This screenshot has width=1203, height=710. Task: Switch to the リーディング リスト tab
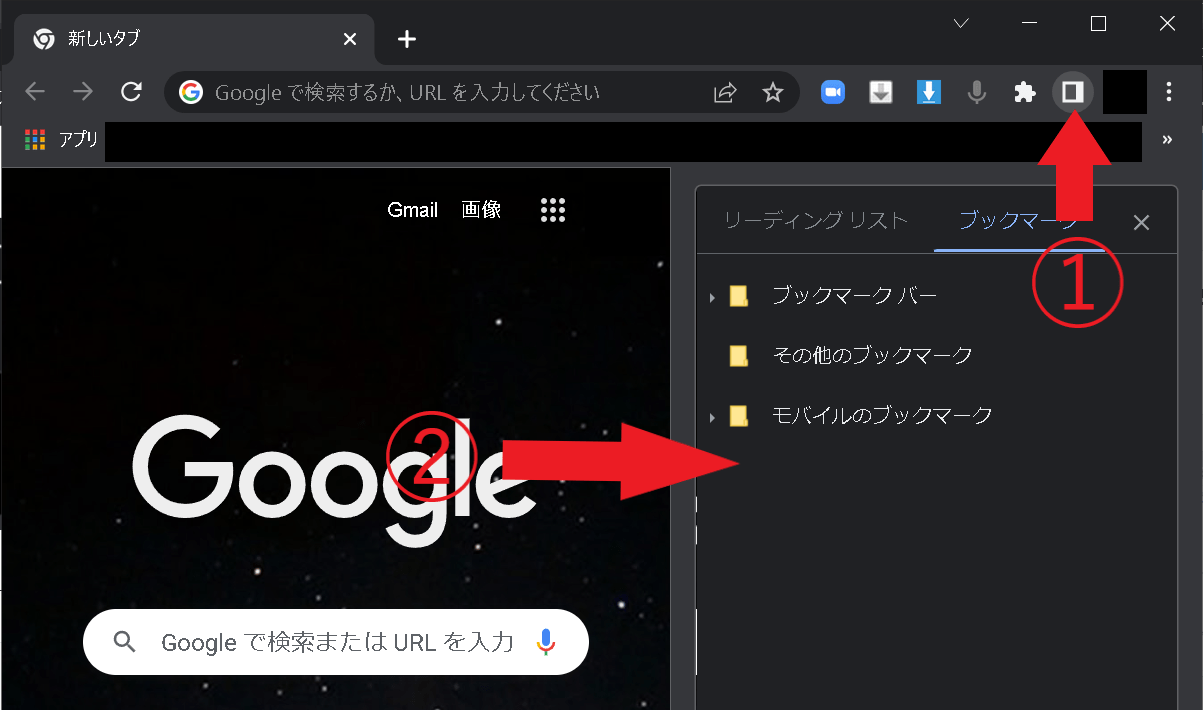[816, 221]
